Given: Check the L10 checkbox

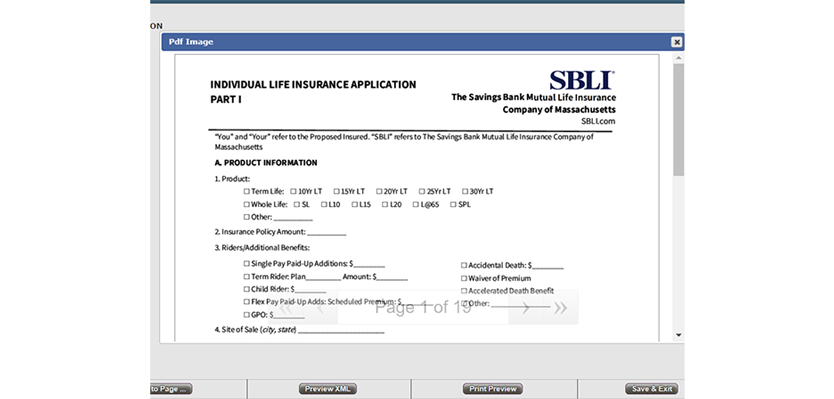Looking at the screenshot, I should coord(324,204).
